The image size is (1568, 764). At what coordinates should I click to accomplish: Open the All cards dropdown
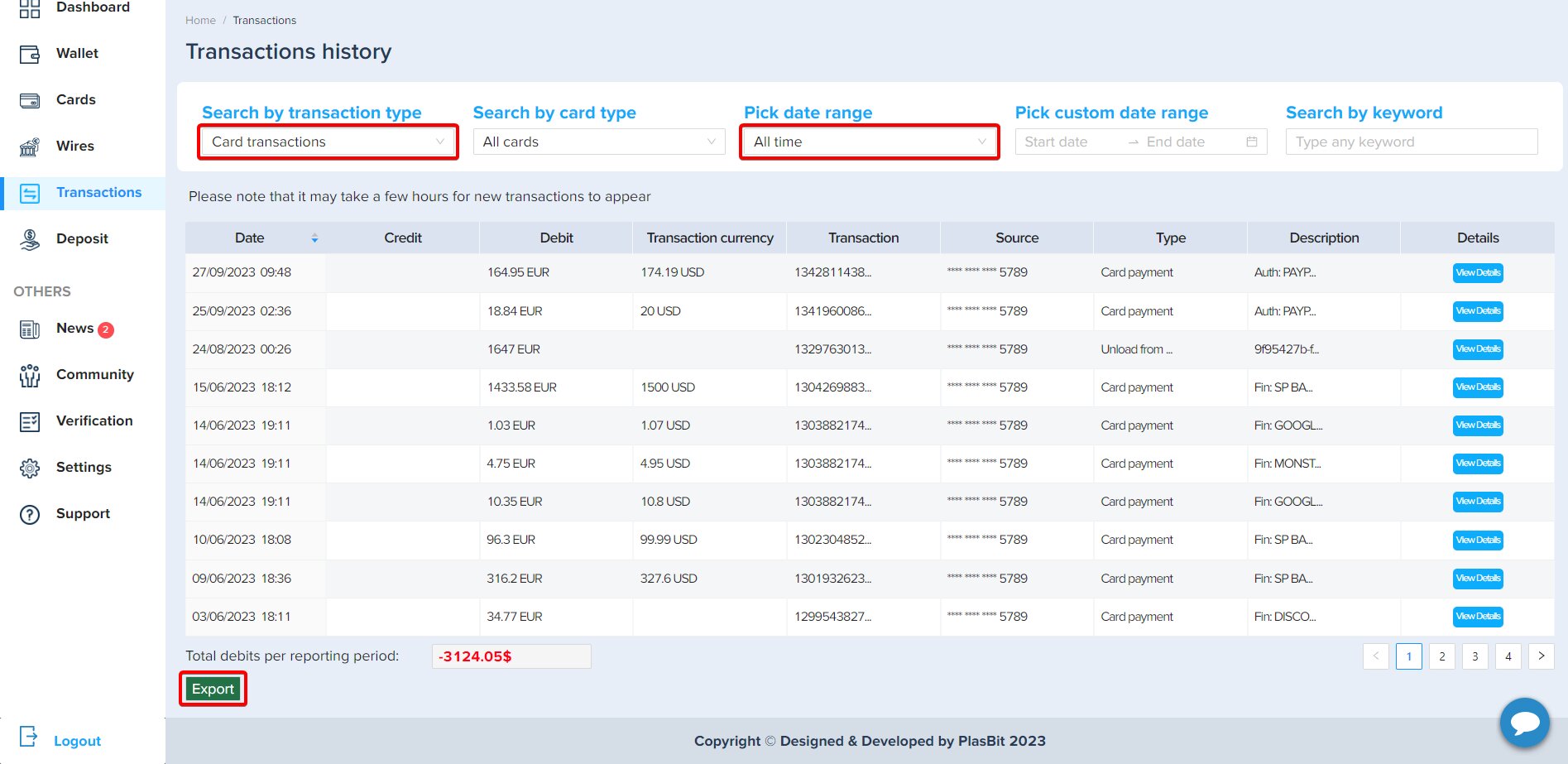(x=599, y=142)
